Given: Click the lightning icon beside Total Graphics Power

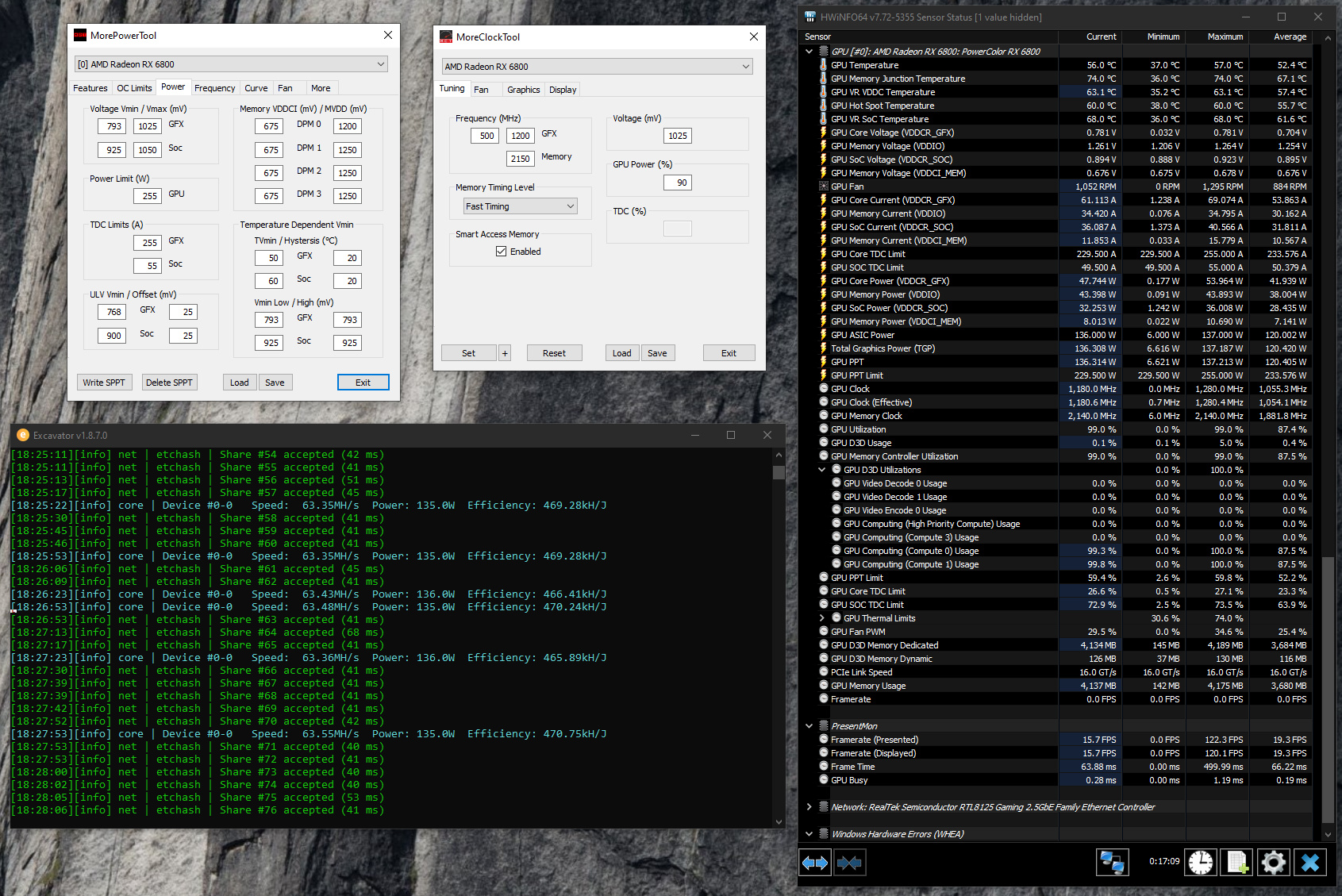Looking at the screenshot, I should (x=824, y=348).
